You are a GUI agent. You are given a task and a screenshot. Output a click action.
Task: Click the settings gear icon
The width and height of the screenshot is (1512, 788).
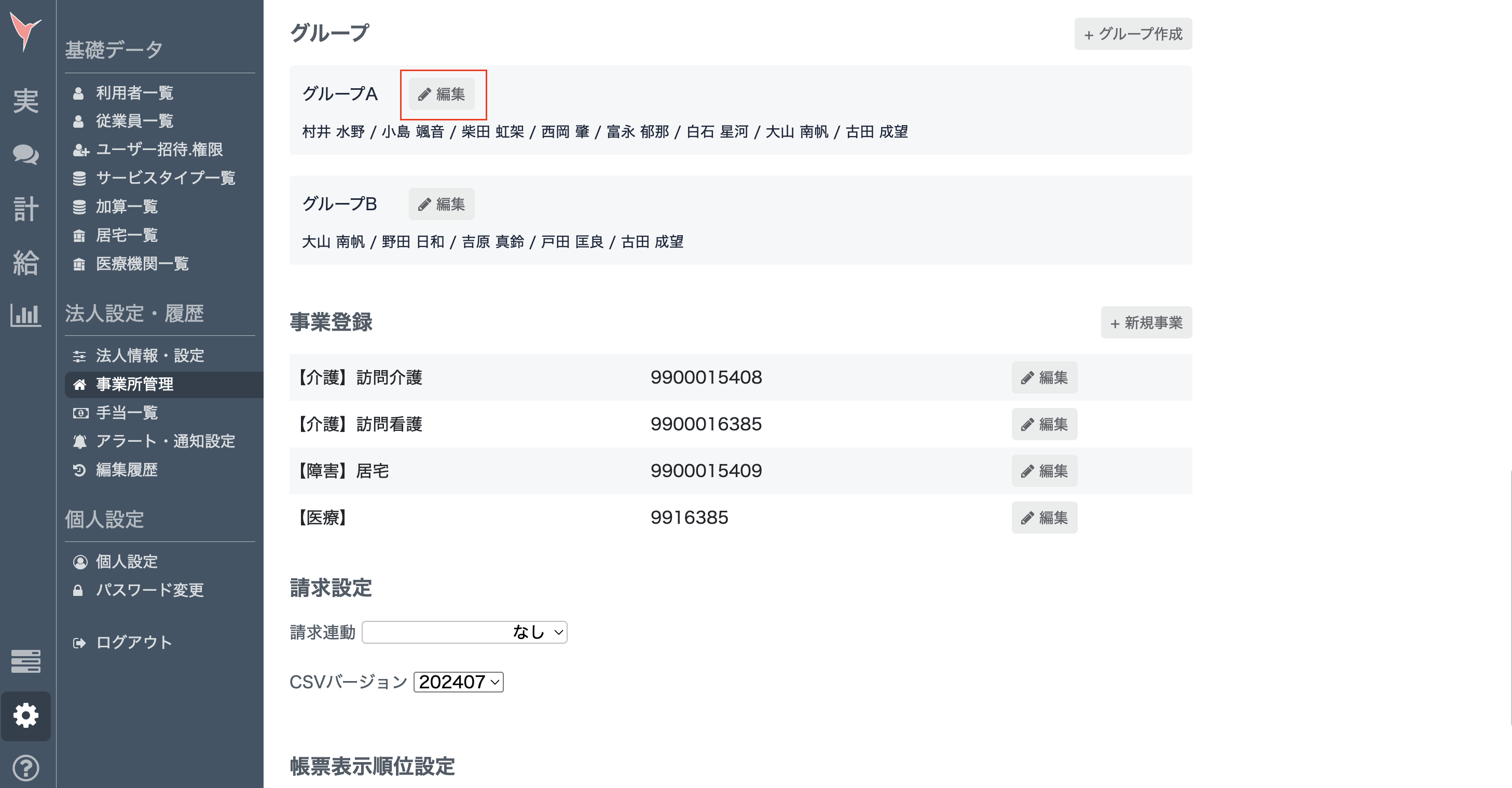point(26,715)
